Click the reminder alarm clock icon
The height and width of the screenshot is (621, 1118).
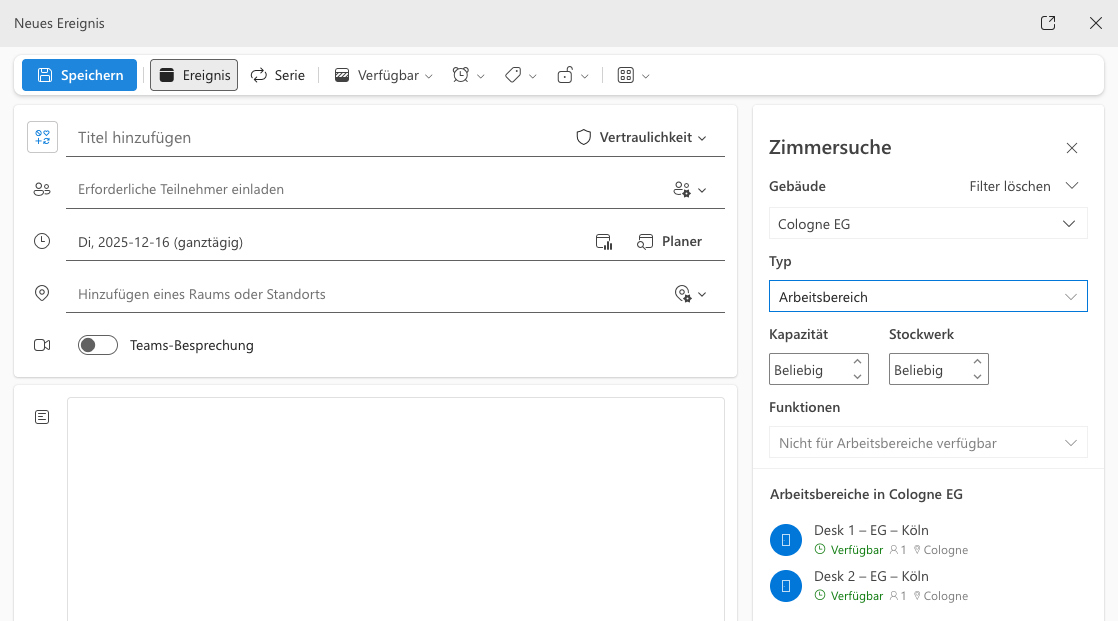[x=461, y=75]
